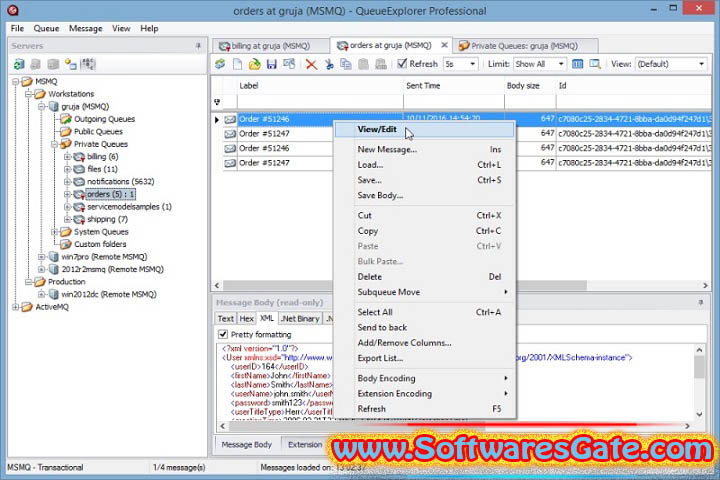The width and height of the screenshot is (720, 480).
Task: Sort by the Body size column header
Action: click(x=530, y=86)
